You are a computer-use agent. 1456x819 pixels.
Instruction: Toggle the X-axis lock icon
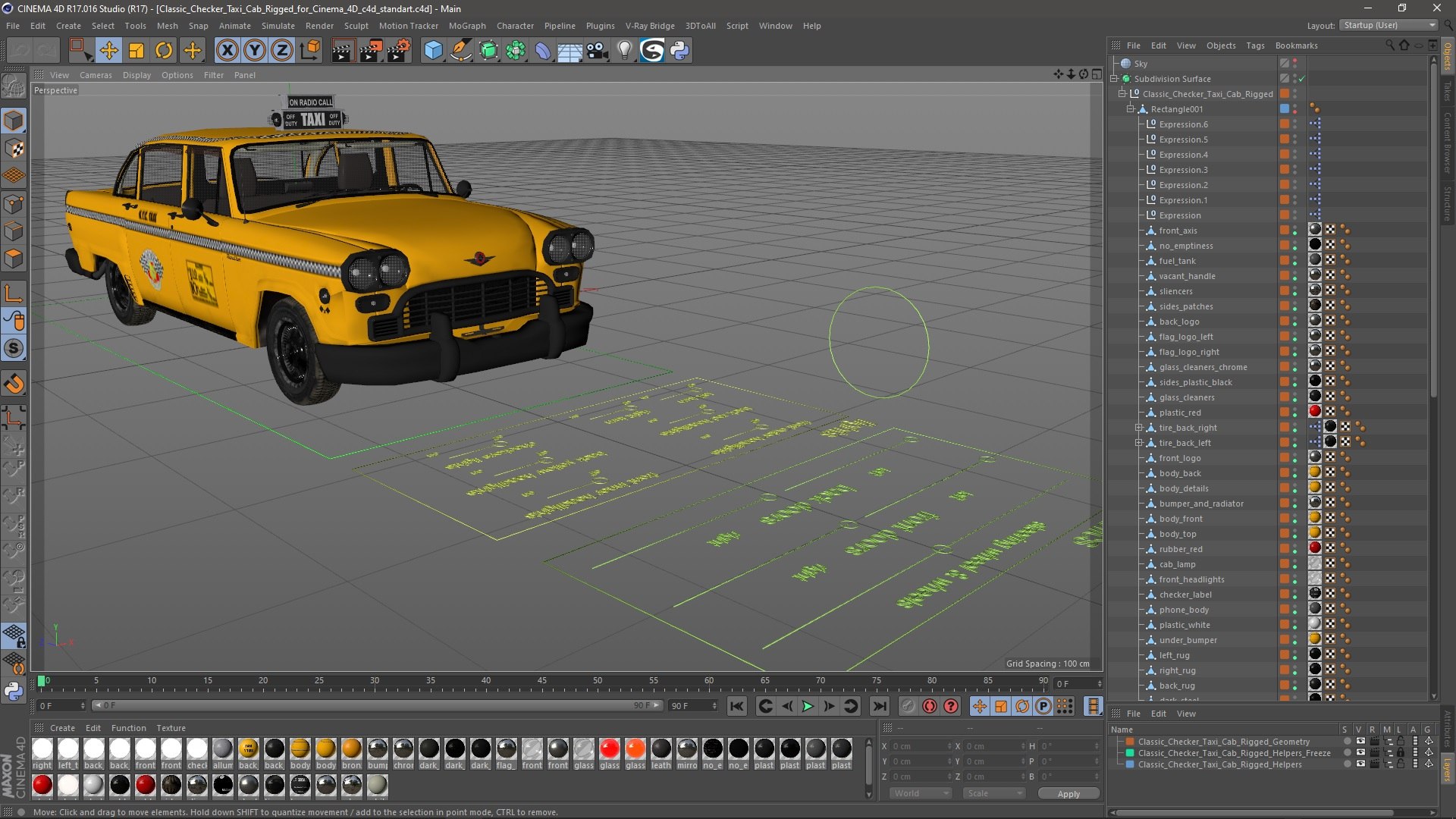coord(227,51)
